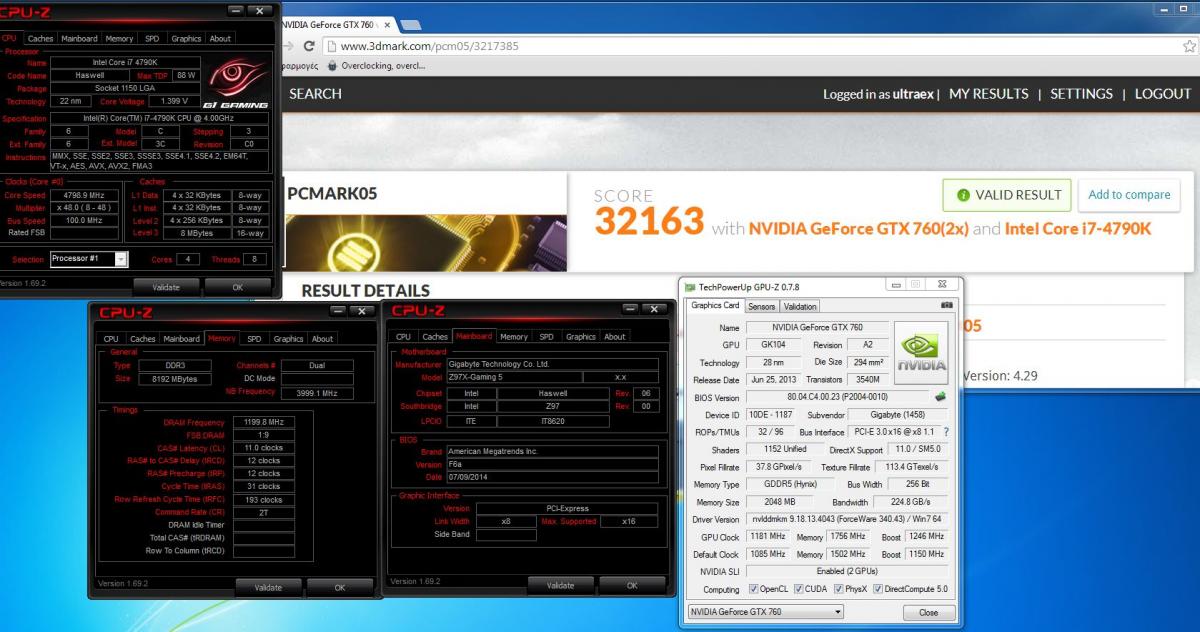This screenshot has height=632, width=1200.
Task: Click OK in the CPU-Z Mainboard window
Action: pyautogui.click(x=632, y=585)
